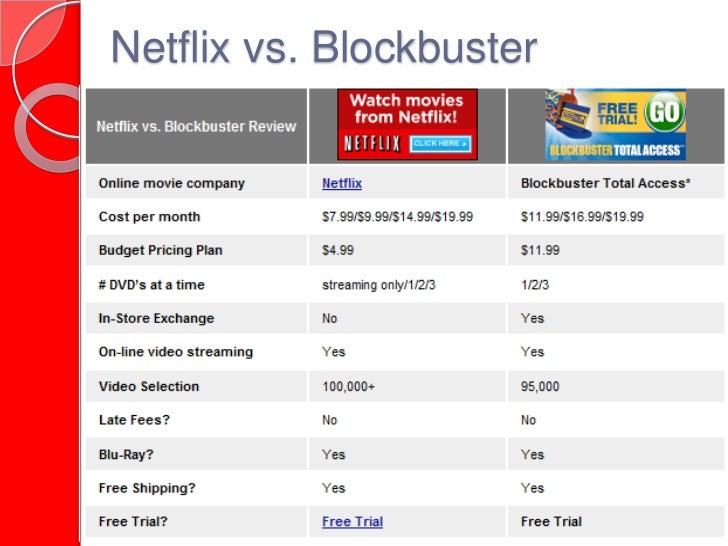Click the Netflix logo in the red banner
The image size is (728, 546).
[372, 144]
